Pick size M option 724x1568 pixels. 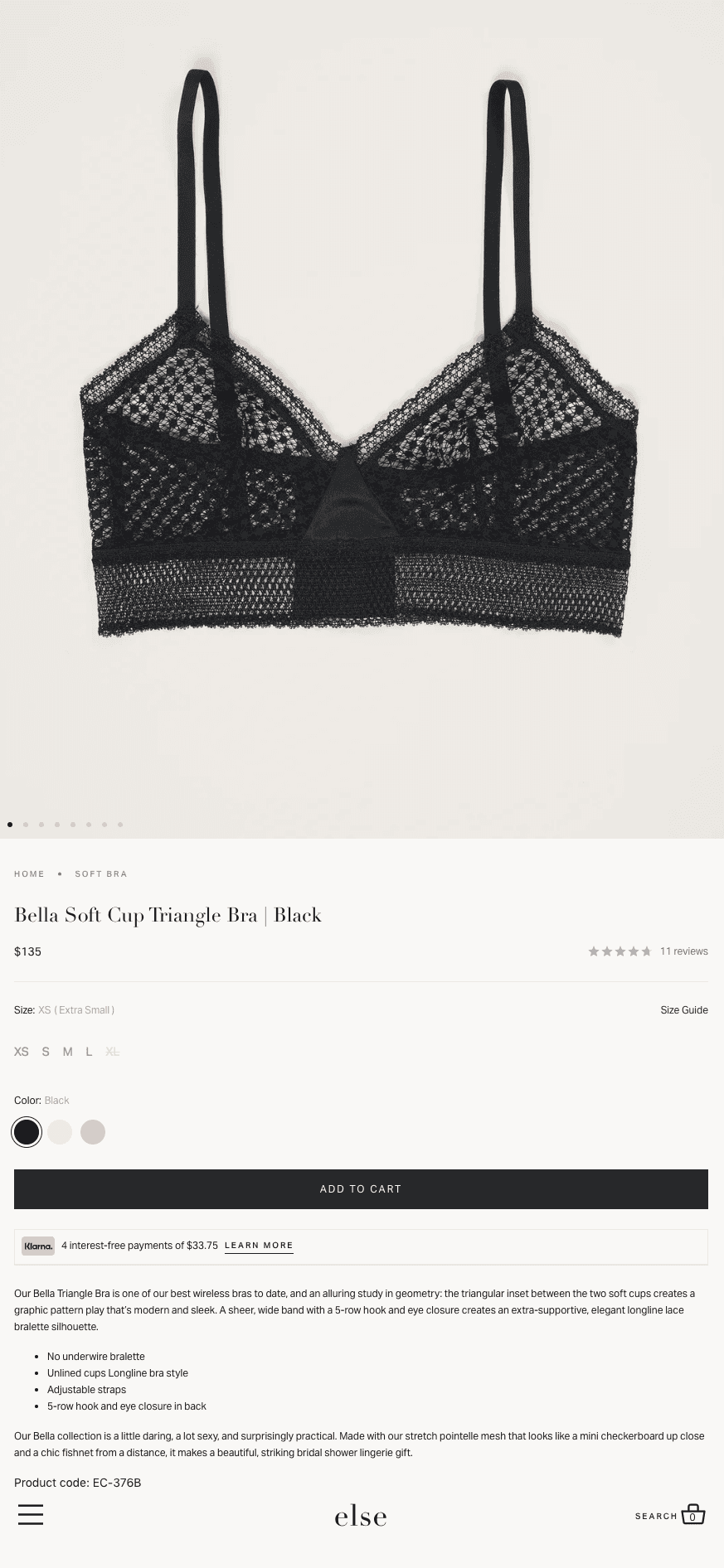pyautogui.click(x=68, y=1052)
